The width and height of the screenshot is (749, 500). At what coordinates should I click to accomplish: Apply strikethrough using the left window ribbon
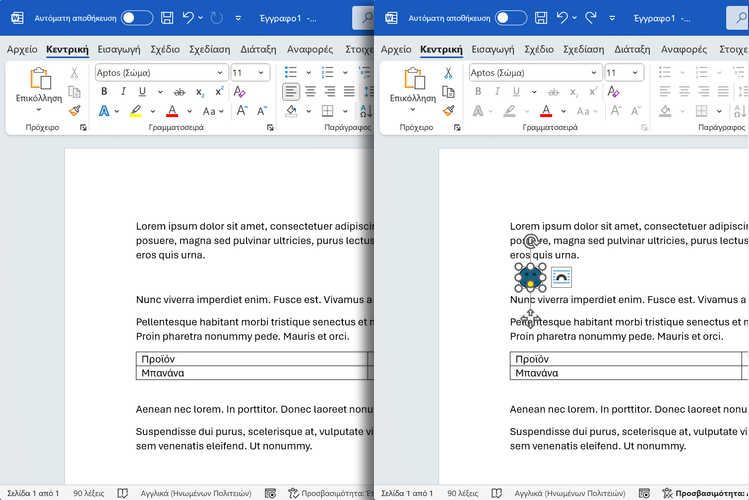tap(180, 91)
